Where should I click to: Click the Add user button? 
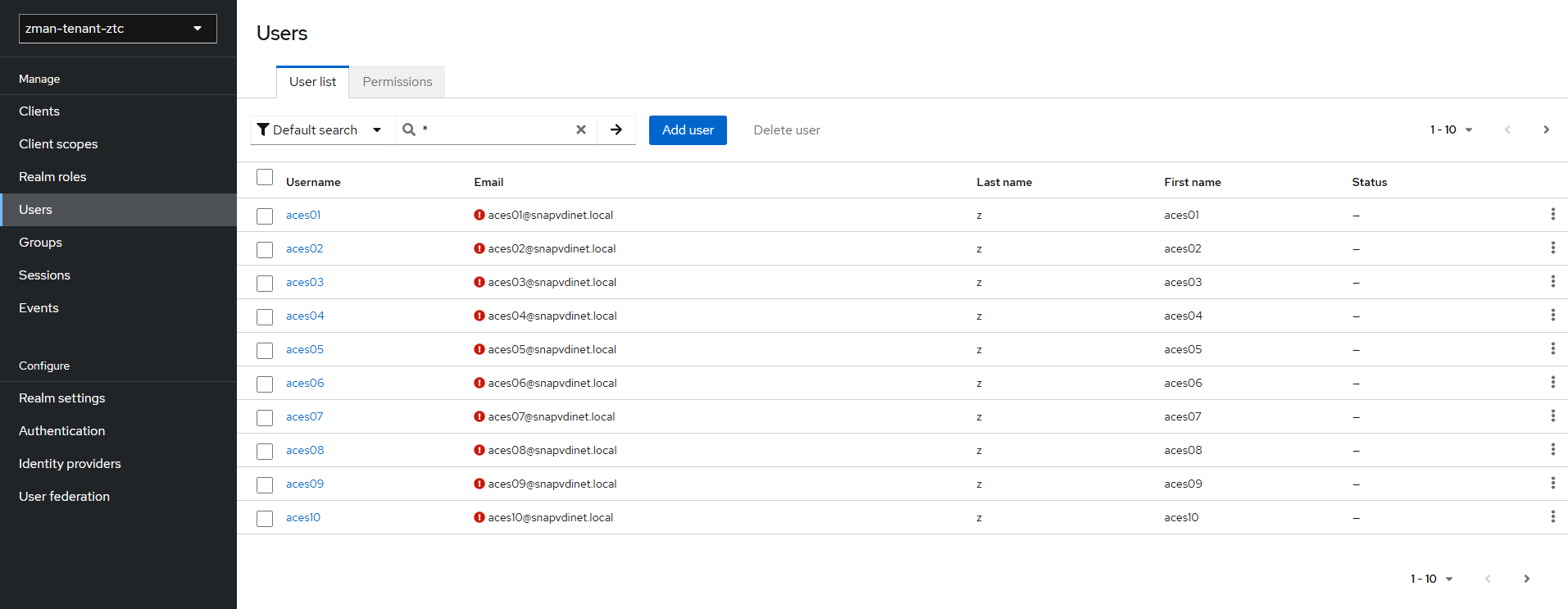[x=688, y=130]
